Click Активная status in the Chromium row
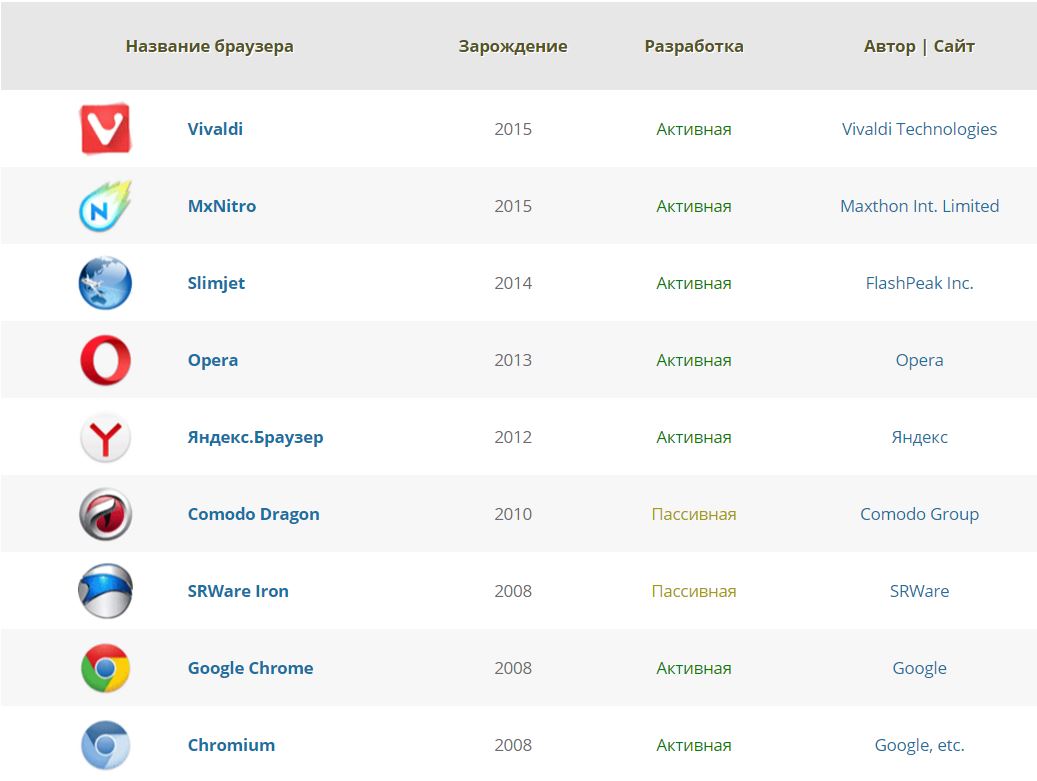 point(694,746)
